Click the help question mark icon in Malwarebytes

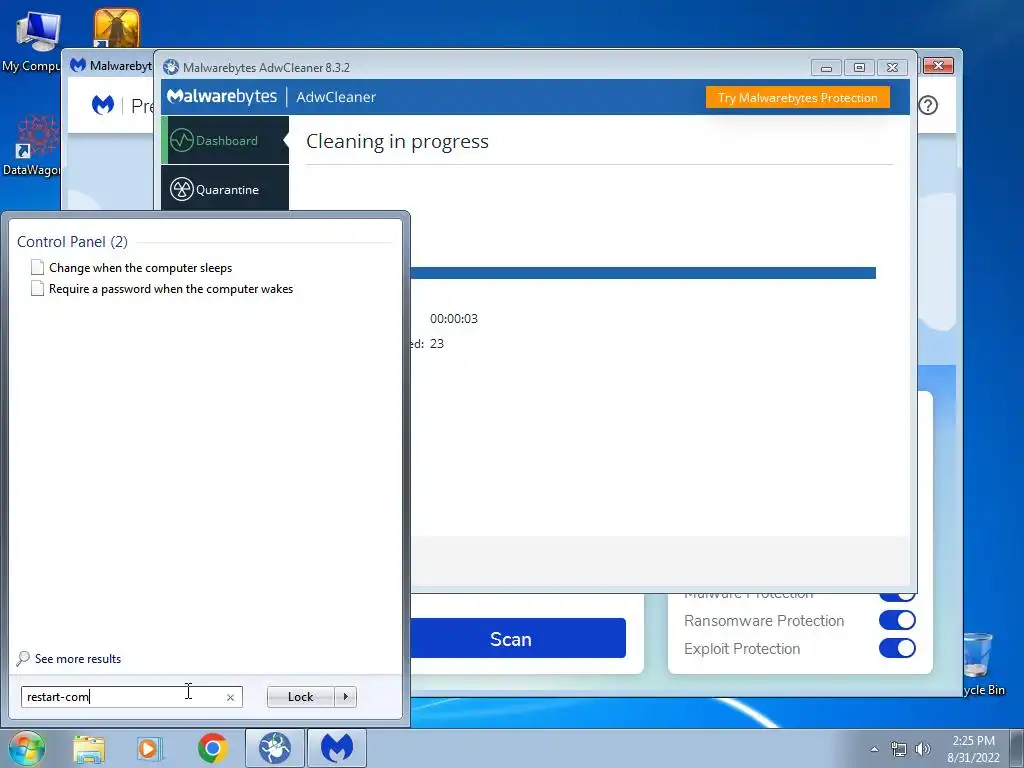click(927, 105)
